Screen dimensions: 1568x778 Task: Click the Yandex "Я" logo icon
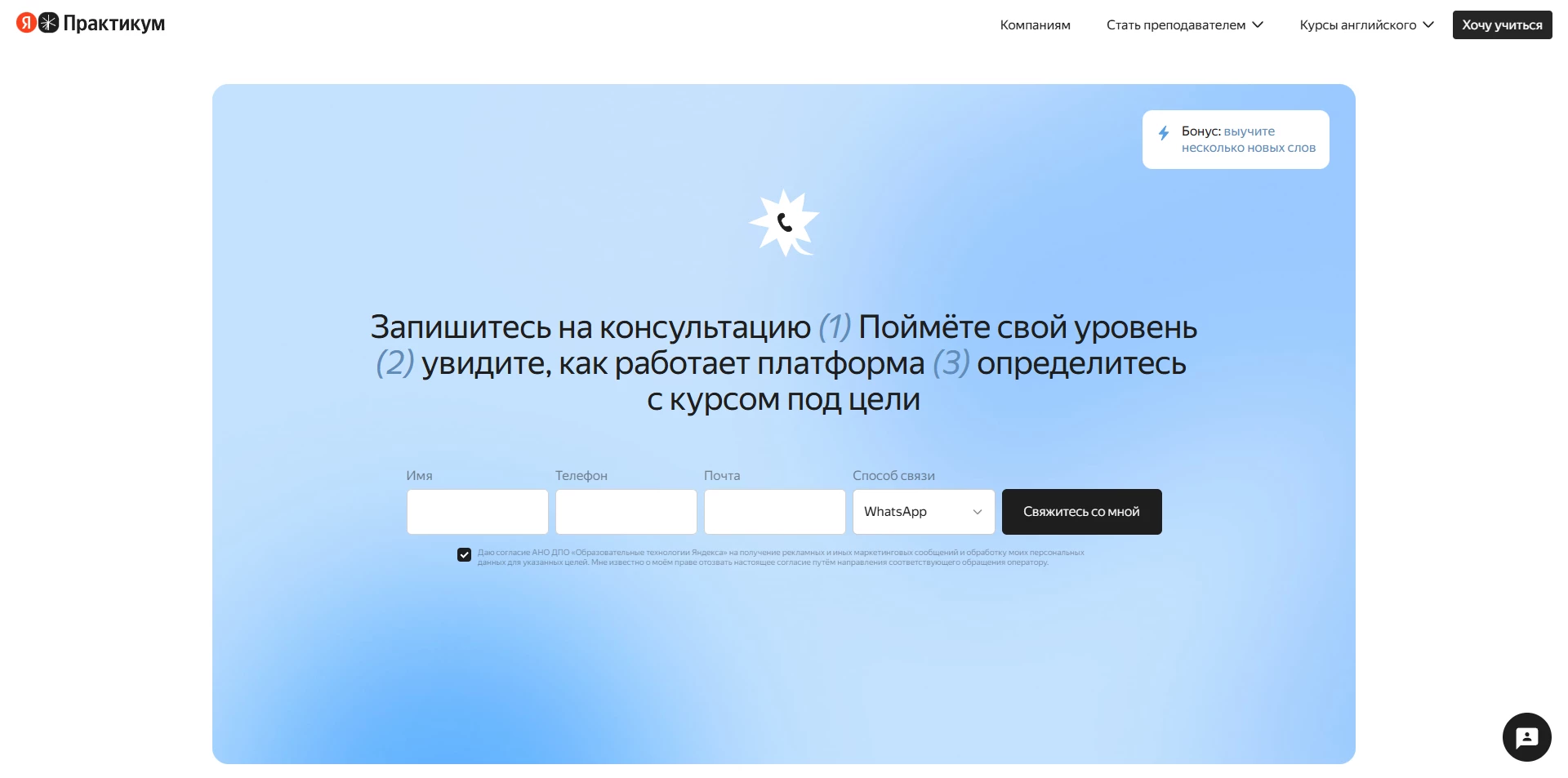click(24, 24)
